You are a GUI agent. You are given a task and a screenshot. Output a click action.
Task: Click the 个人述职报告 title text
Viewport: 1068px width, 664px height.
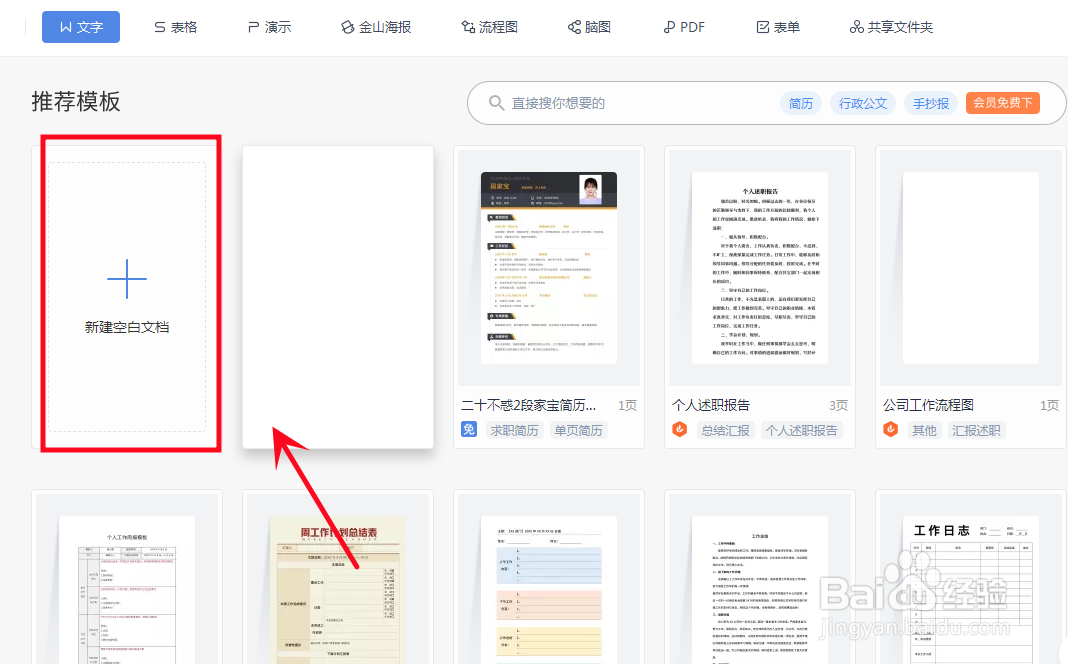coord(711,405)
